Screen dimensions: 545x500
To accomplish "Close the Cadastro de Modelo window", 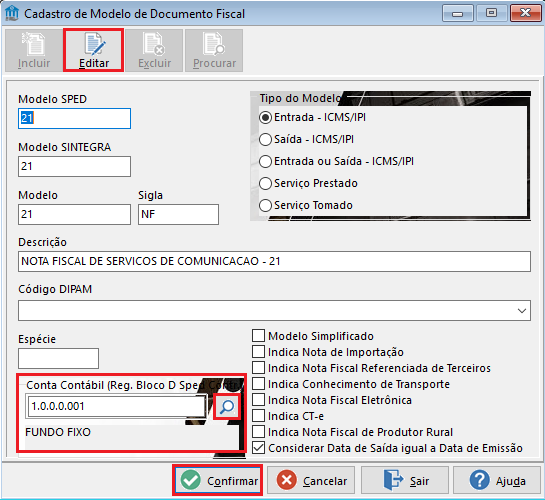I will tap(525, 14).
